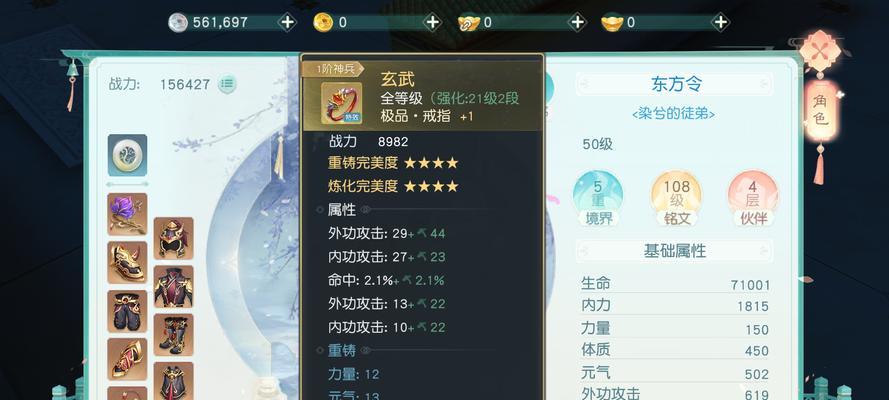Click the 染兮的徒弟 title link

point(674,114)
